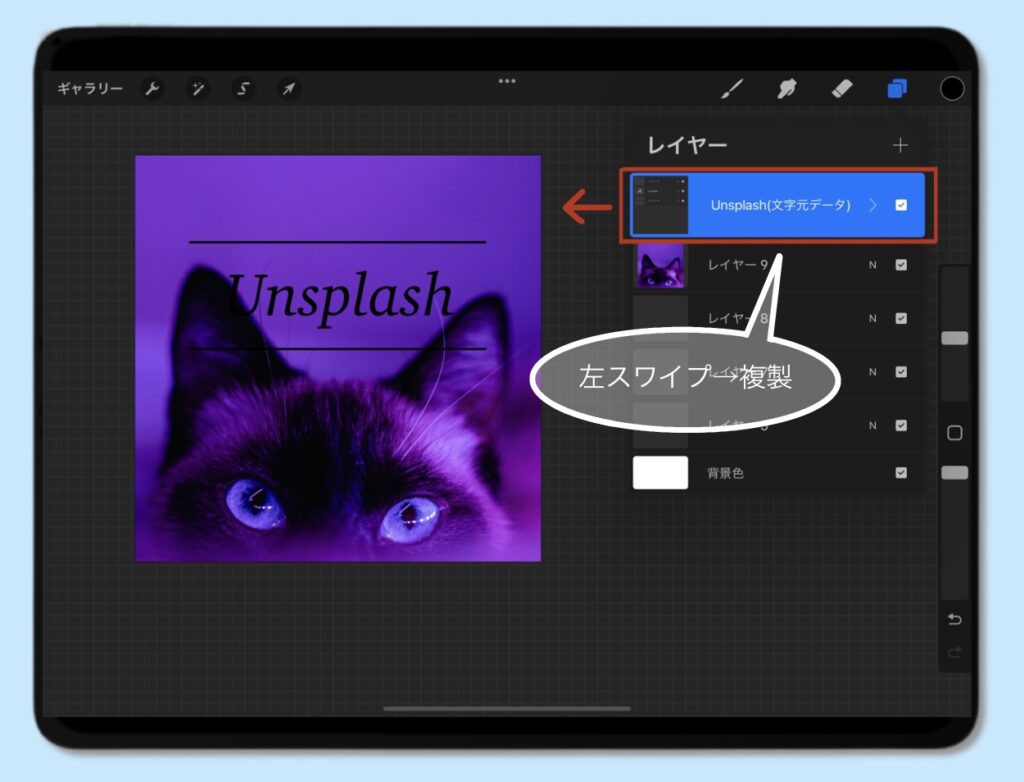The width and height of the screenshot is (1024, 782).
Task: Close the Layers panel via layers icon
Action: [x=897, y=88]
